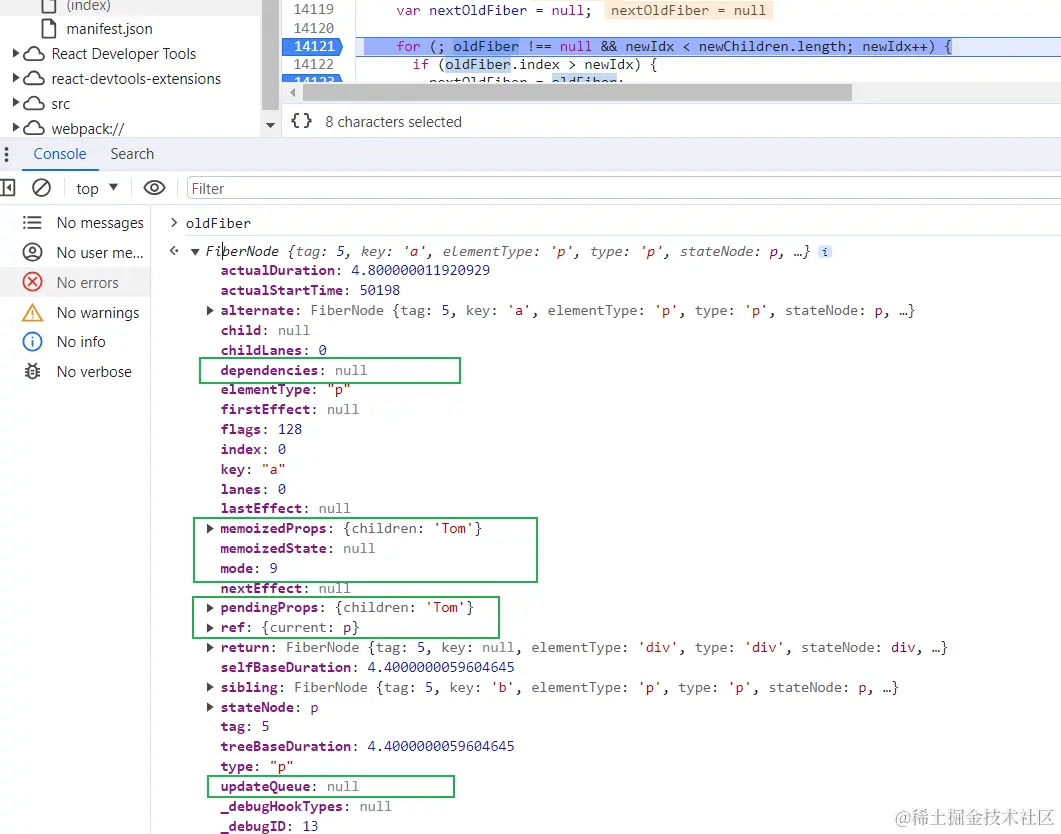This screenshot has width=1061, height=834.
Task: Click the webpack cloud icon
Action: coord(34,128)
